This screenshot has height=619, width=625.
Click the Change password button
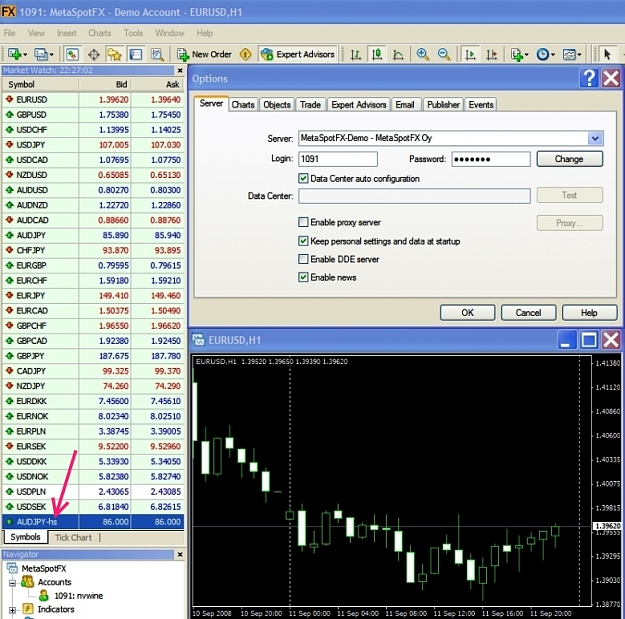pyautogui.click(x=569, y=159)
